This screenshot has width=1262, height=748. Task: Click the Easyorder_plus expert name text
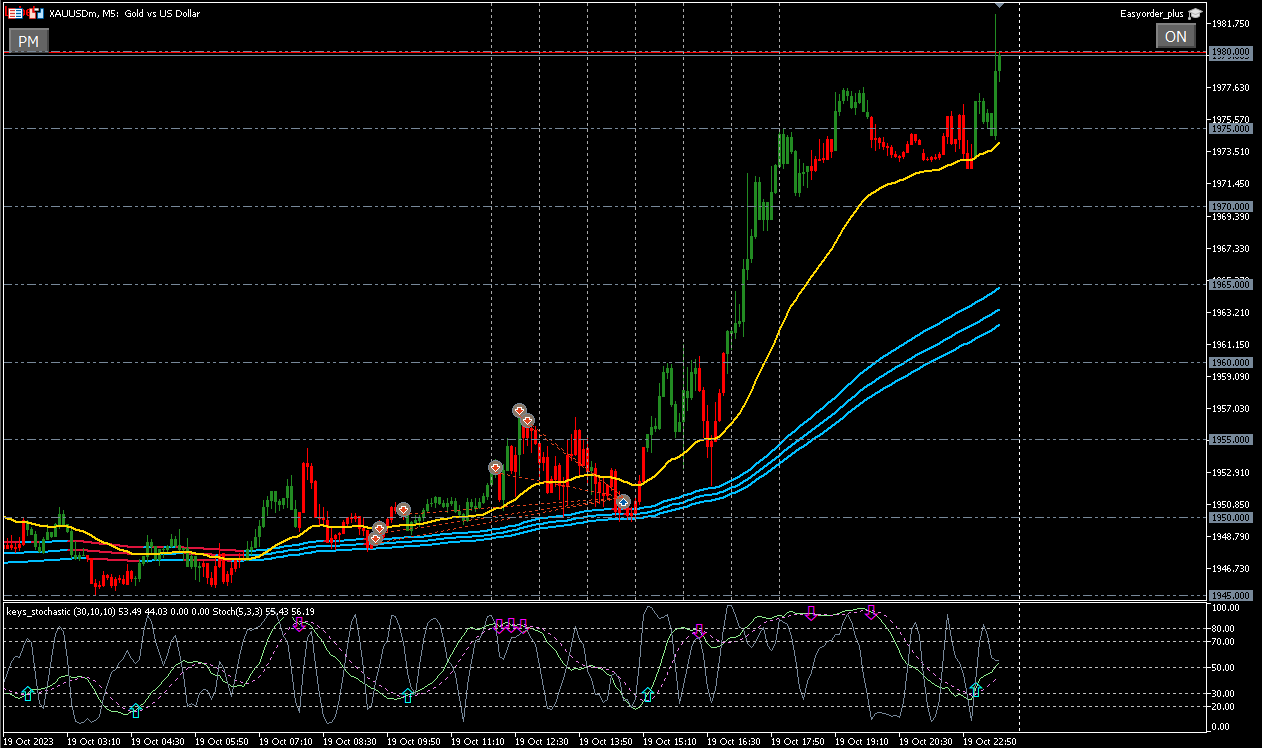(x=1151, y=13)
